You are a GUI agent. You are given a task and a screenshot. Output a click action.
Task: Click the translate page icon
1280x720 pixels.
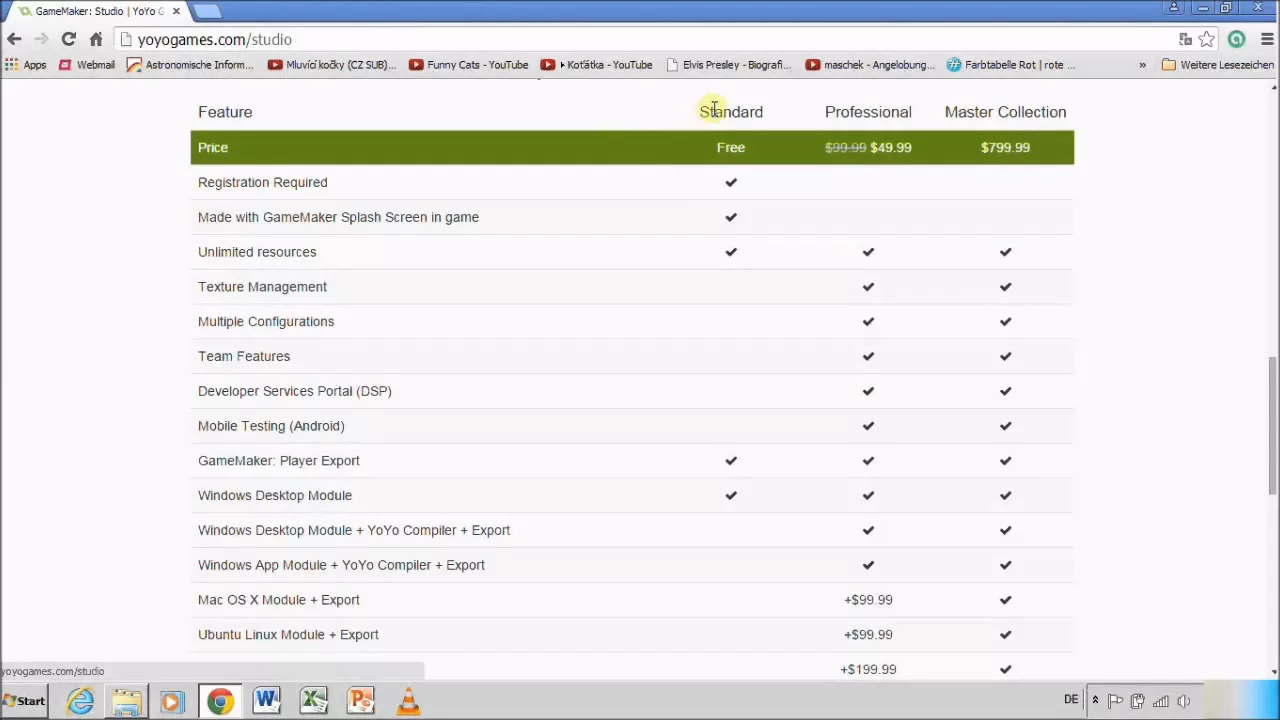pyautogui.click(x=1185, y=39)
